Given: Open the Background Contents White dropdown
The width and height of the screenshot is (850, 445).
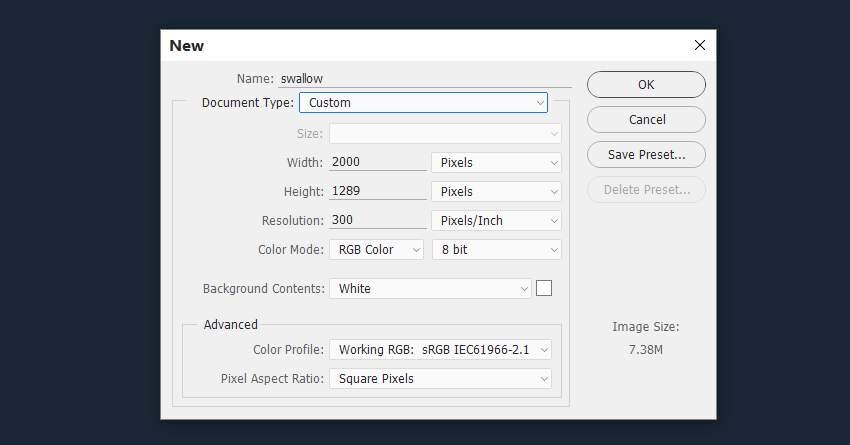Looking at the screenshot, I should coord(430,289).
